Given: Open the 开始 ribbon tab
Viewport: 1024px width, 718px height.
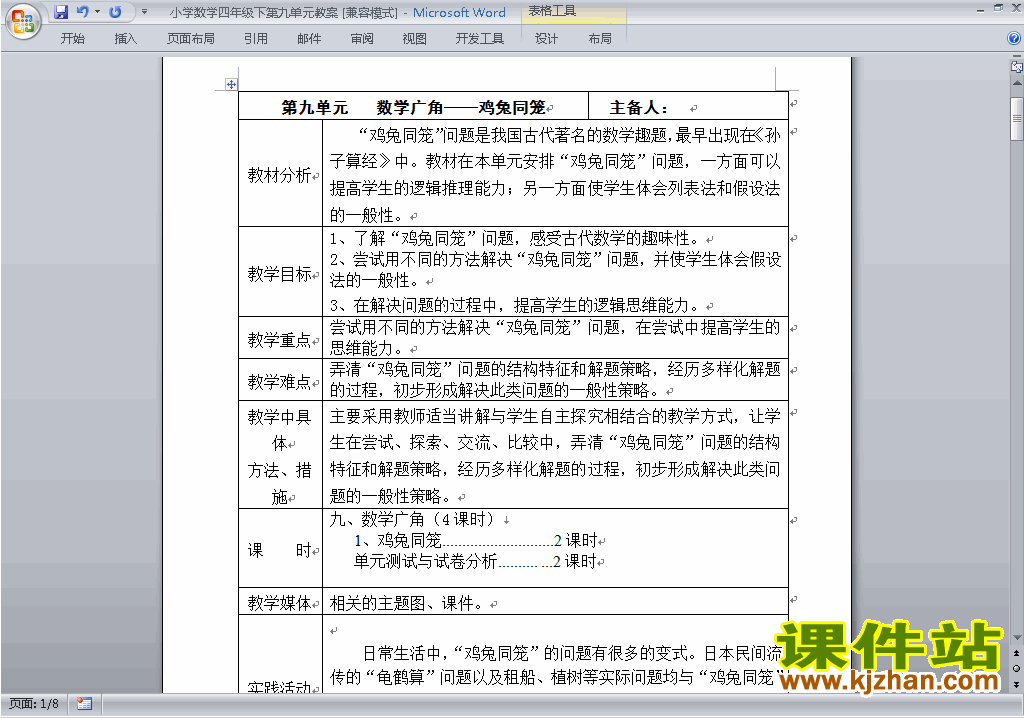Looking at the screenshot, I should [72, 39].
